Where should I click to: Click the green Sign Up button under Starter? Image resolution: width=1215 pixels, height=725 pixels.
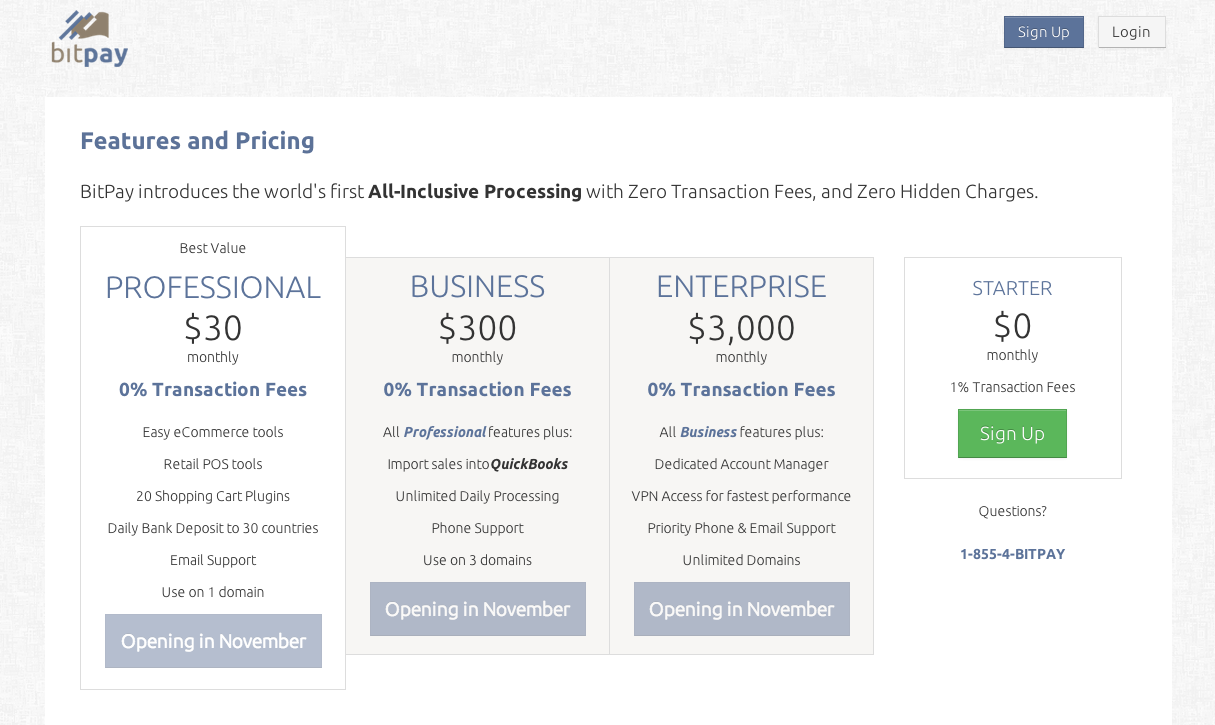[1012, 433]
